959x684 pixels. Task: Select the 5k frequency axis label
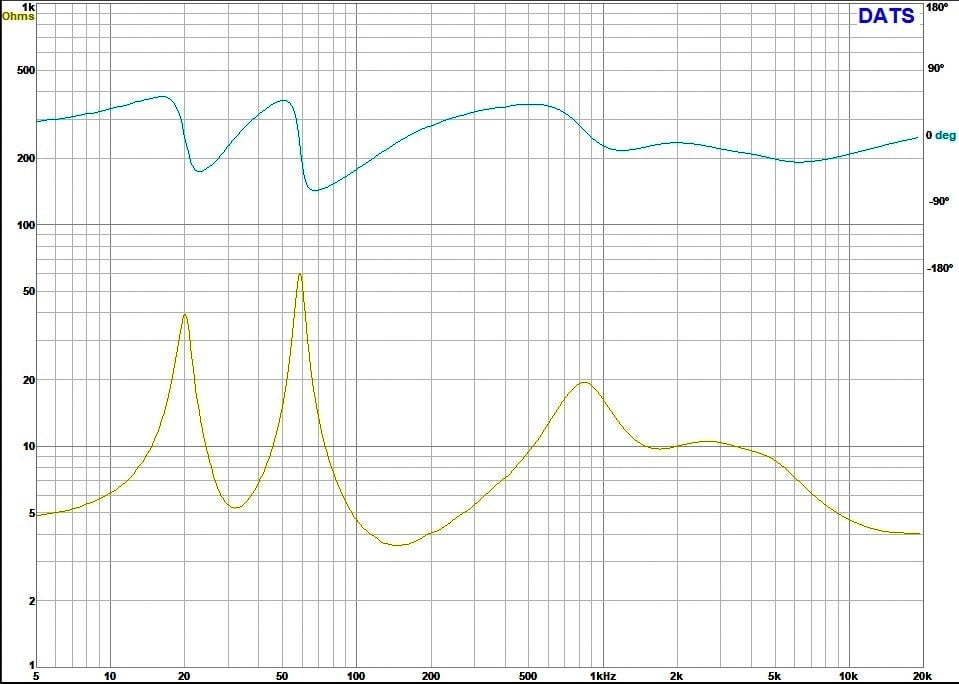coord(774,676)
